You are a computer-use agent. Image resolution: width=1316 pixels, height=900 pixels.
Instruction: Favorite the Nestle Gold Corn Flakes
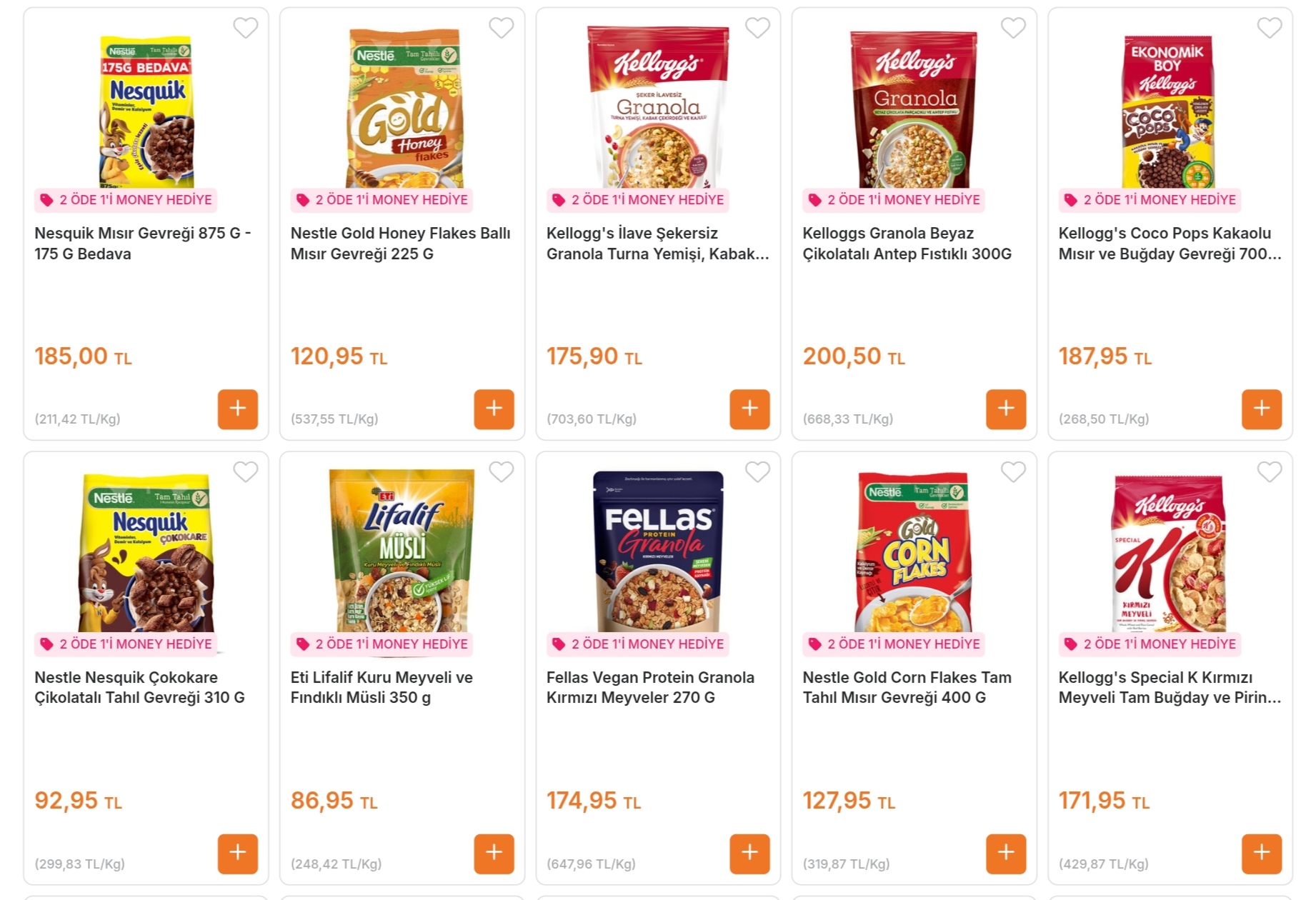pos(1013,472)
